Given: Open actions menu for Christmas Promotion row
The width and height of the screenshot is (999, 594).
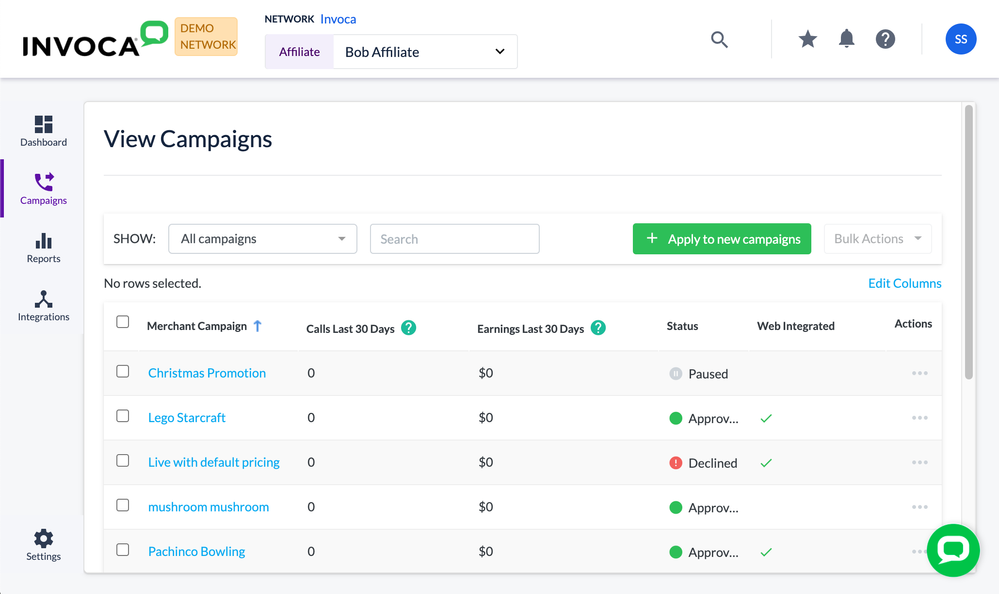Looking at the screenshot, I should pyautogui.click(x=919, y=373).
